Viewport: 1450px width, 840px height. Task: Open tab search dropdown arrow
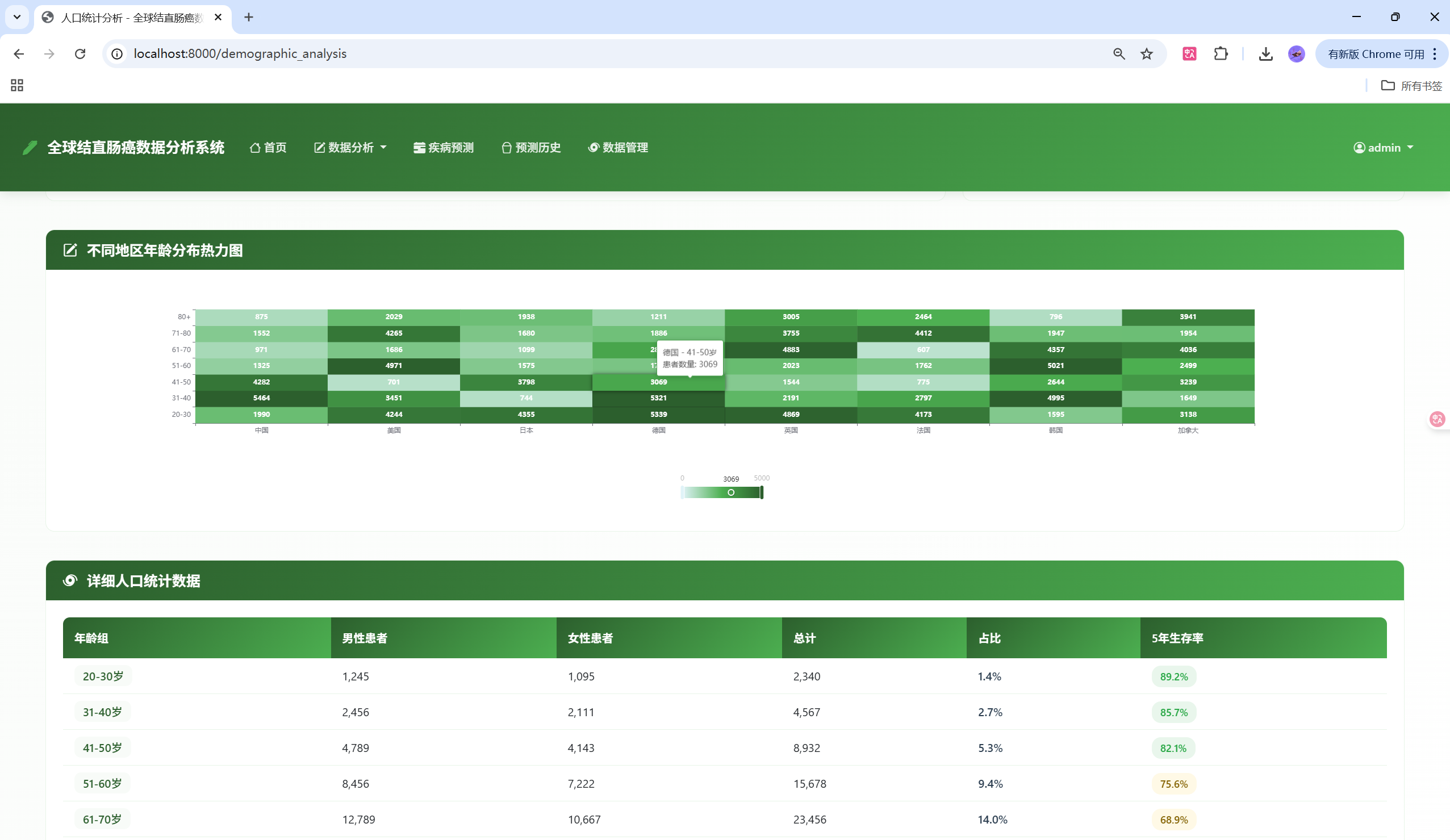[17, 17]
